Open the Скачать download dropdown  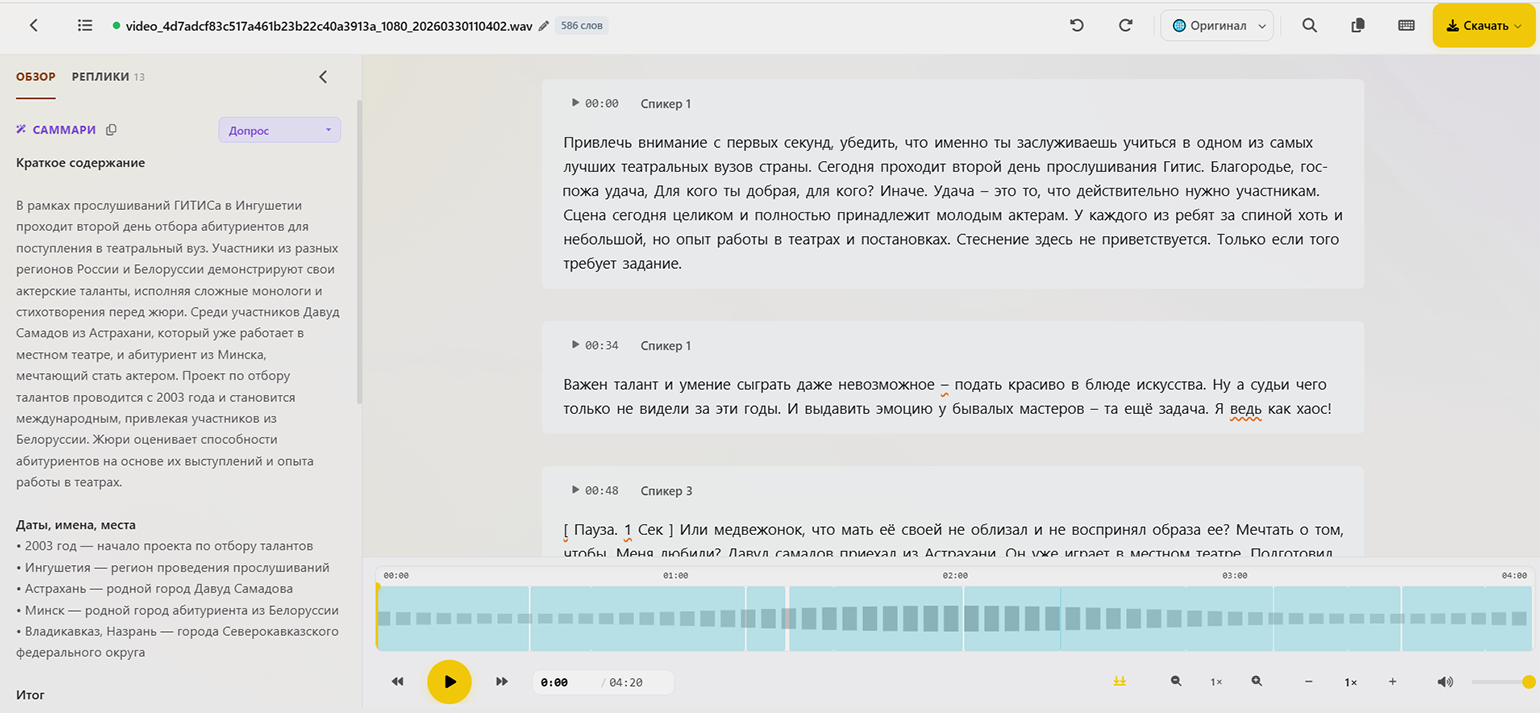[1484, 26]
